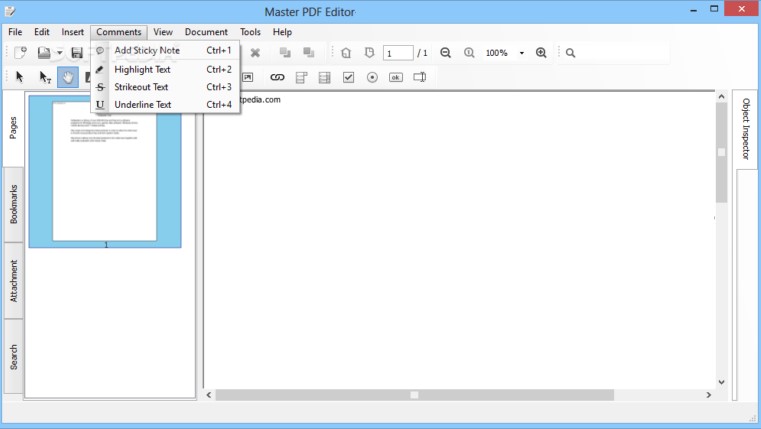Switch to the Bookmarks side tab
This screenshot has width=761, height=429.
click(x=14, y=204)
